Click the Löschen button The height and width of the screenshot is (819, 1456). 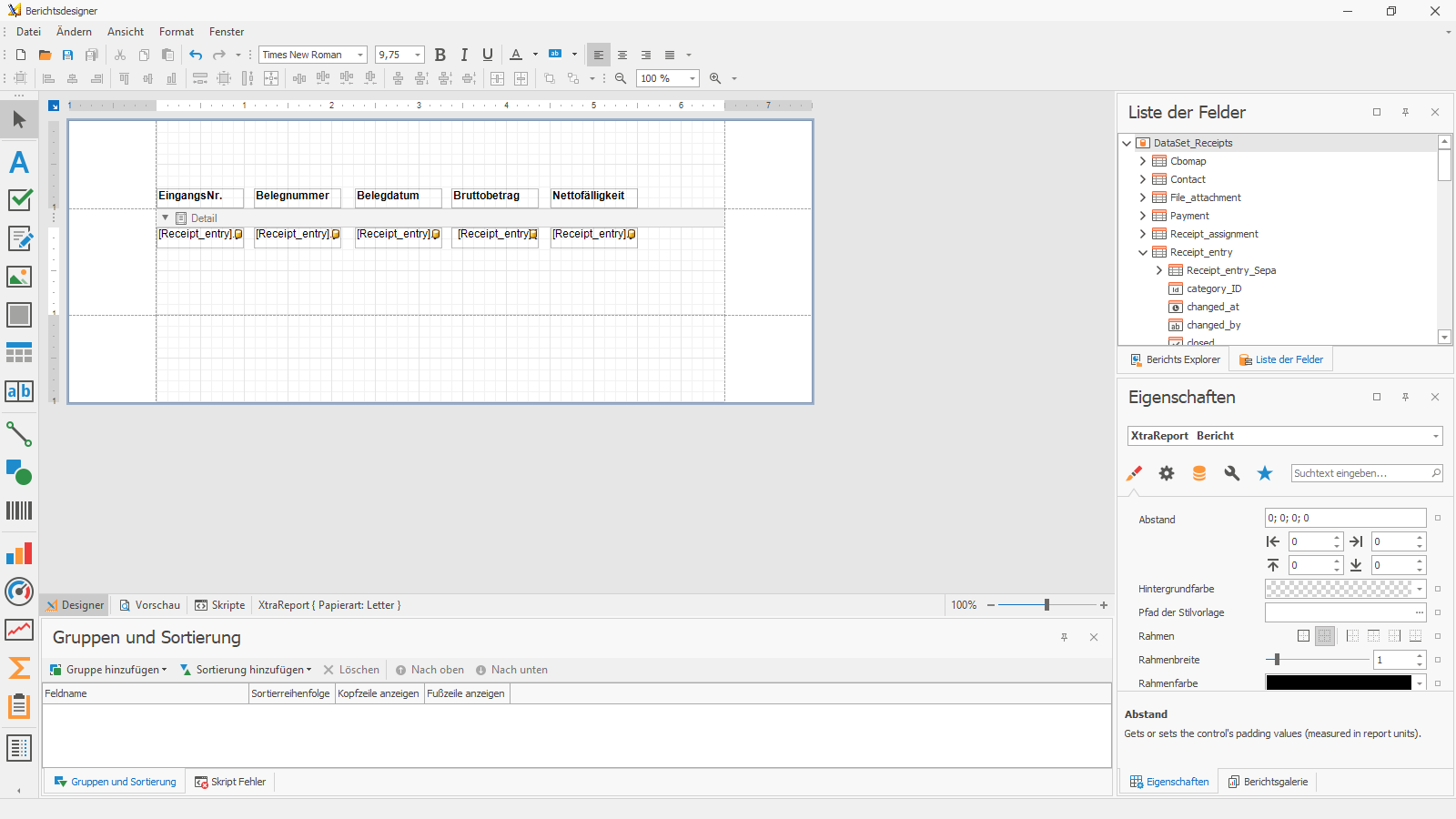351,670
